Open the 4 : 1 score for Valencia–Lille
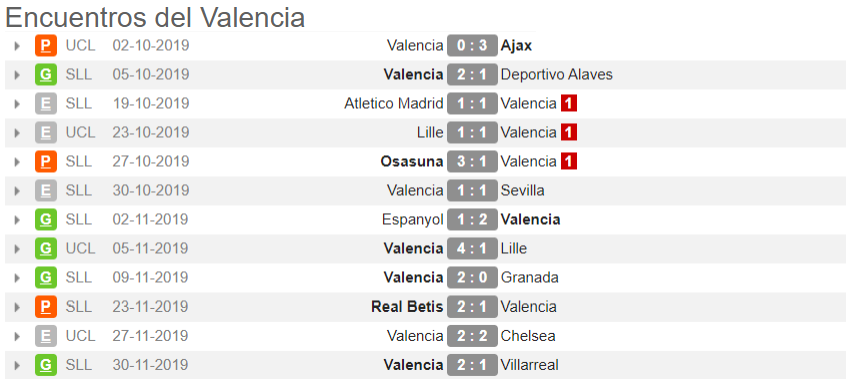Screen dimensions: 846x379 click(x=472, y=248)
